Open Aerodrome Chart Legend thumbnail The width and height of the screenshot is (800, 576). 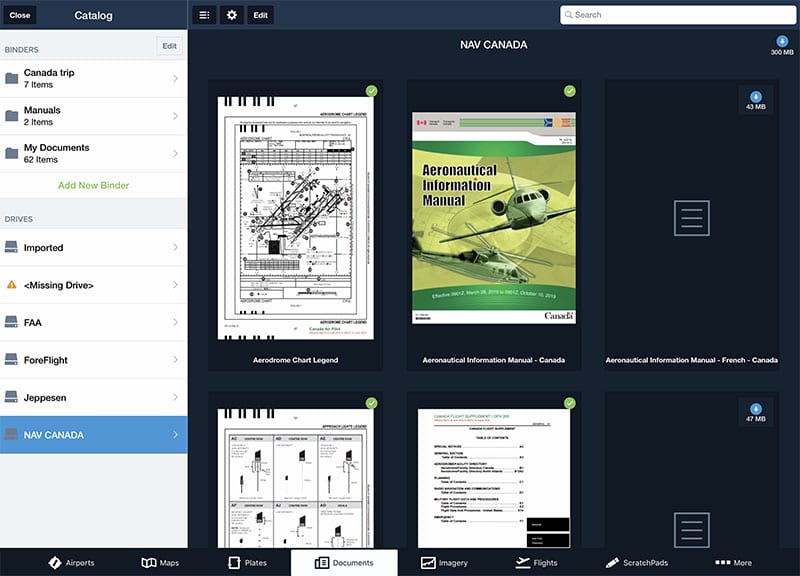[x=295, y=218]
